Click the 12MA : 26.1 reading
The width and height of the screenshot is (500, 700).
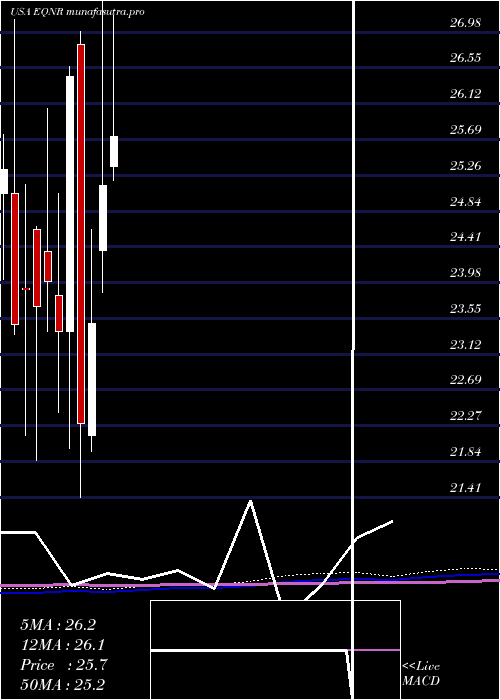click(x=63, y=645)
